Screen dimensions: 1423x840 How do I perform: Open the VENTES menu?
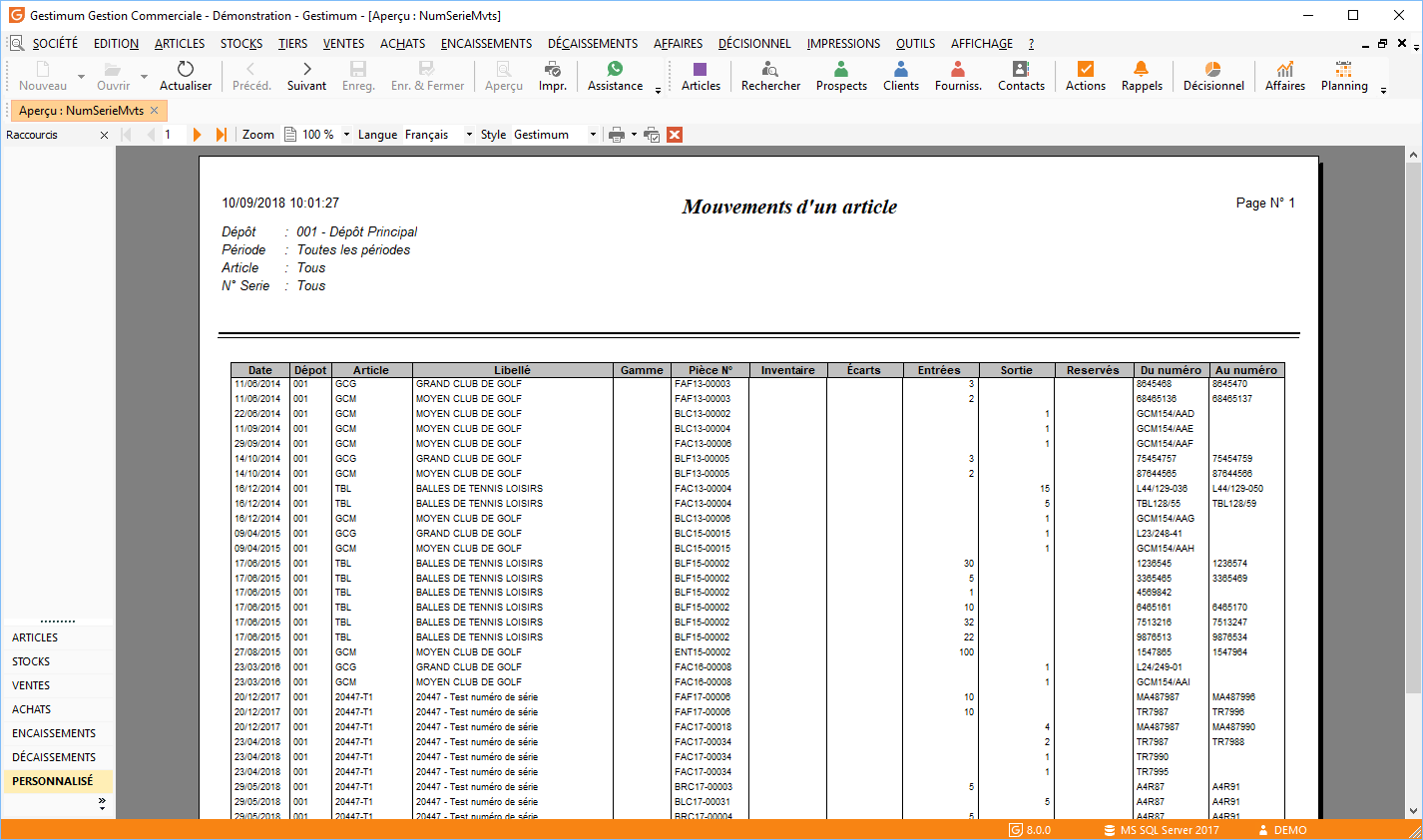coord(343,43)
